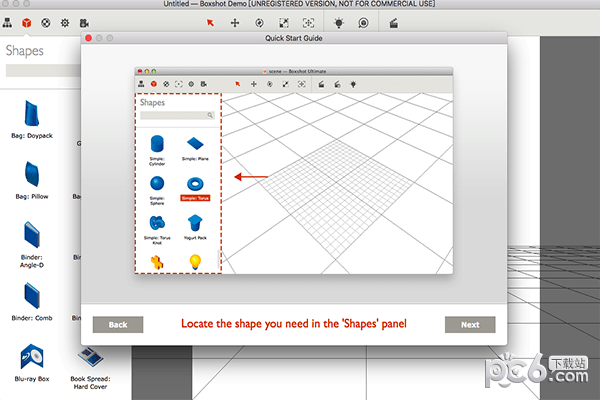This screenshot has height=400, width=600.
Task: Select the red arrow selection tool
Action: (210, 23)
